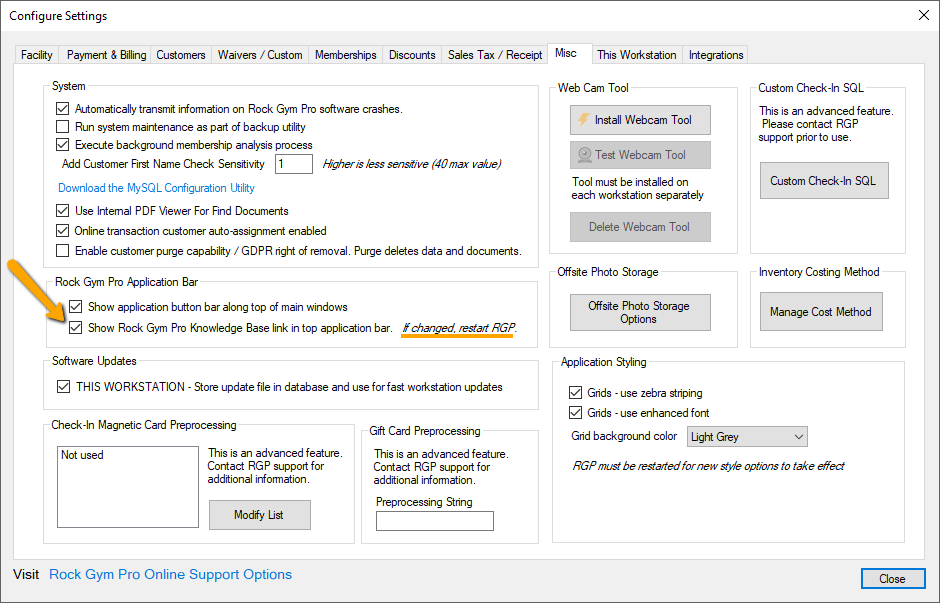Image resolution: width=940 pixels, height=603 pixels.
Task: Open the Memberships tab
Action: (x=346, y=55)
